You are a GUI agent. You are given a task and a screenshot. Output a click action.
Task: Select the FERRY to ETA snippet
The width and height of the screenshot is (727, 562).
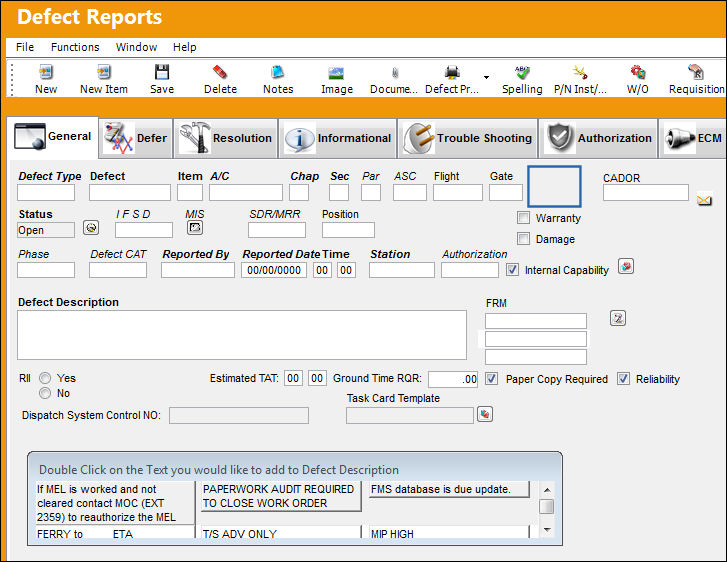(115, 533)
